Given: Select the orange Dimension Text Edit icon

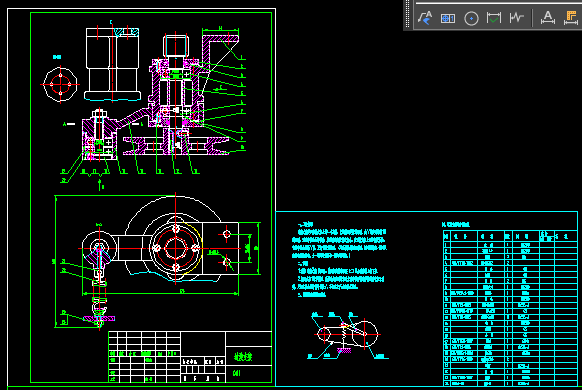Looking at the screenshot, I should click(x=572, y=17).
